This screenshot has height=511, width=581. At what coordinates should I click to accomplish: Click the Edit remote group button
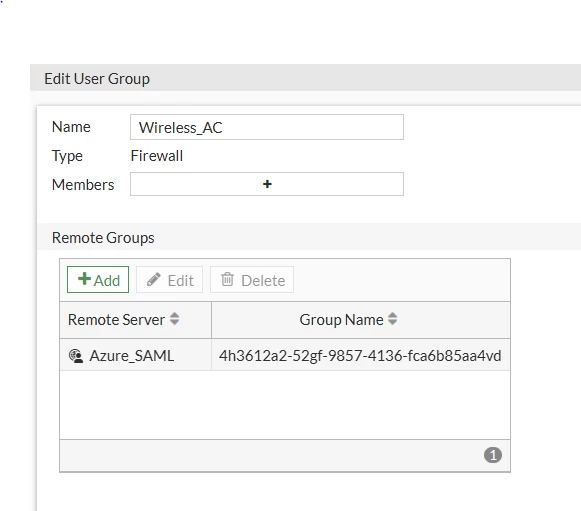tap(170, 280)
